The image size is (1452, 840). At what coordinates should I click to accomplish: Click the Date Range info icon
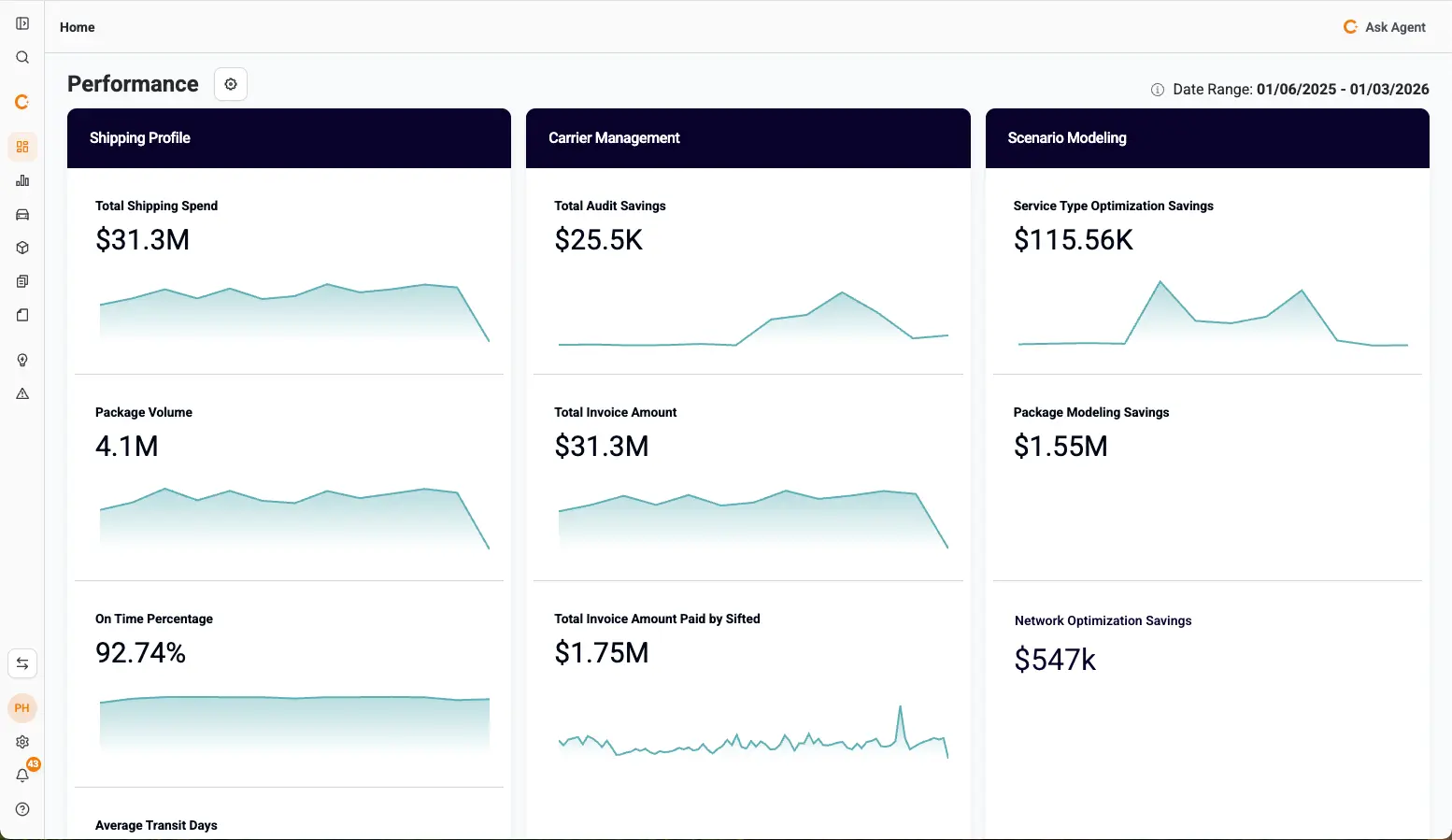click(x=1157, y=90)
